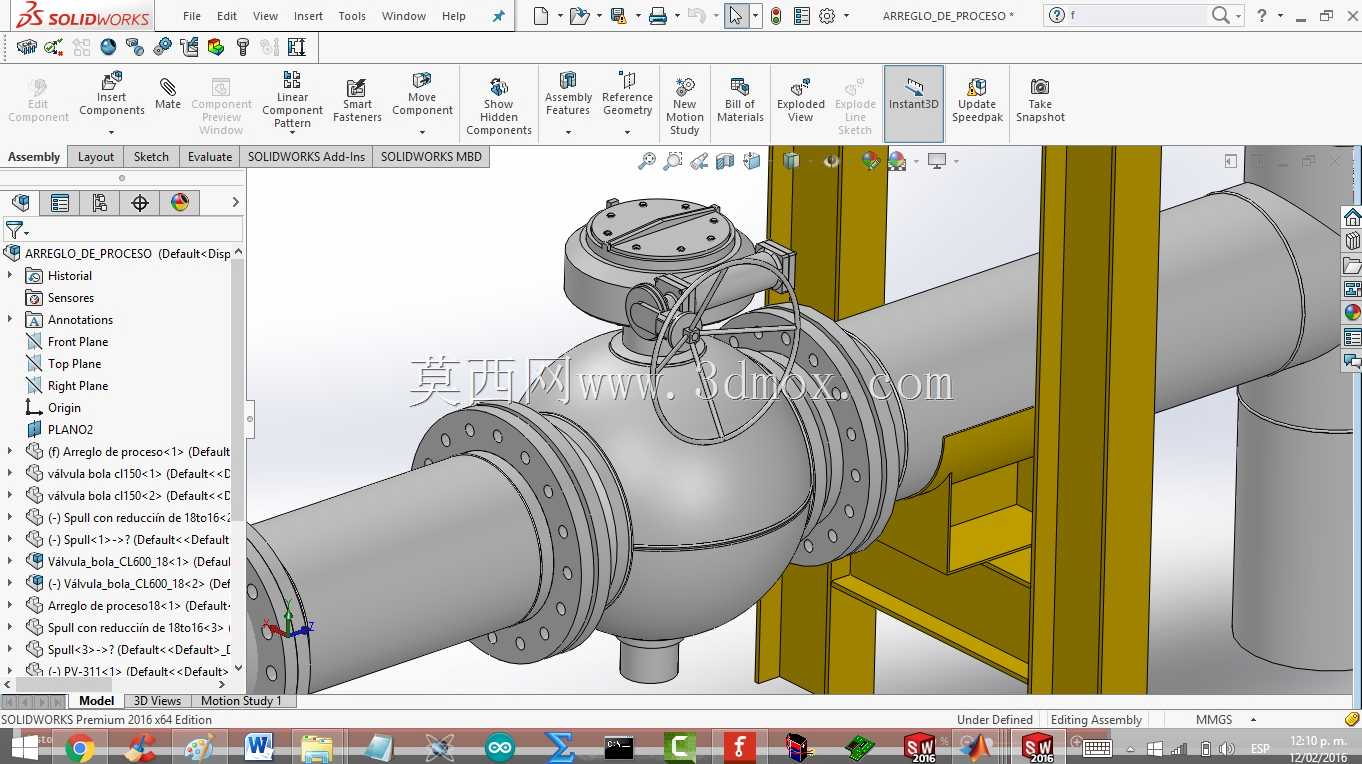1362x764 pixels.
Task: Expand the Historial tree node
Action: tap(10, 275)
